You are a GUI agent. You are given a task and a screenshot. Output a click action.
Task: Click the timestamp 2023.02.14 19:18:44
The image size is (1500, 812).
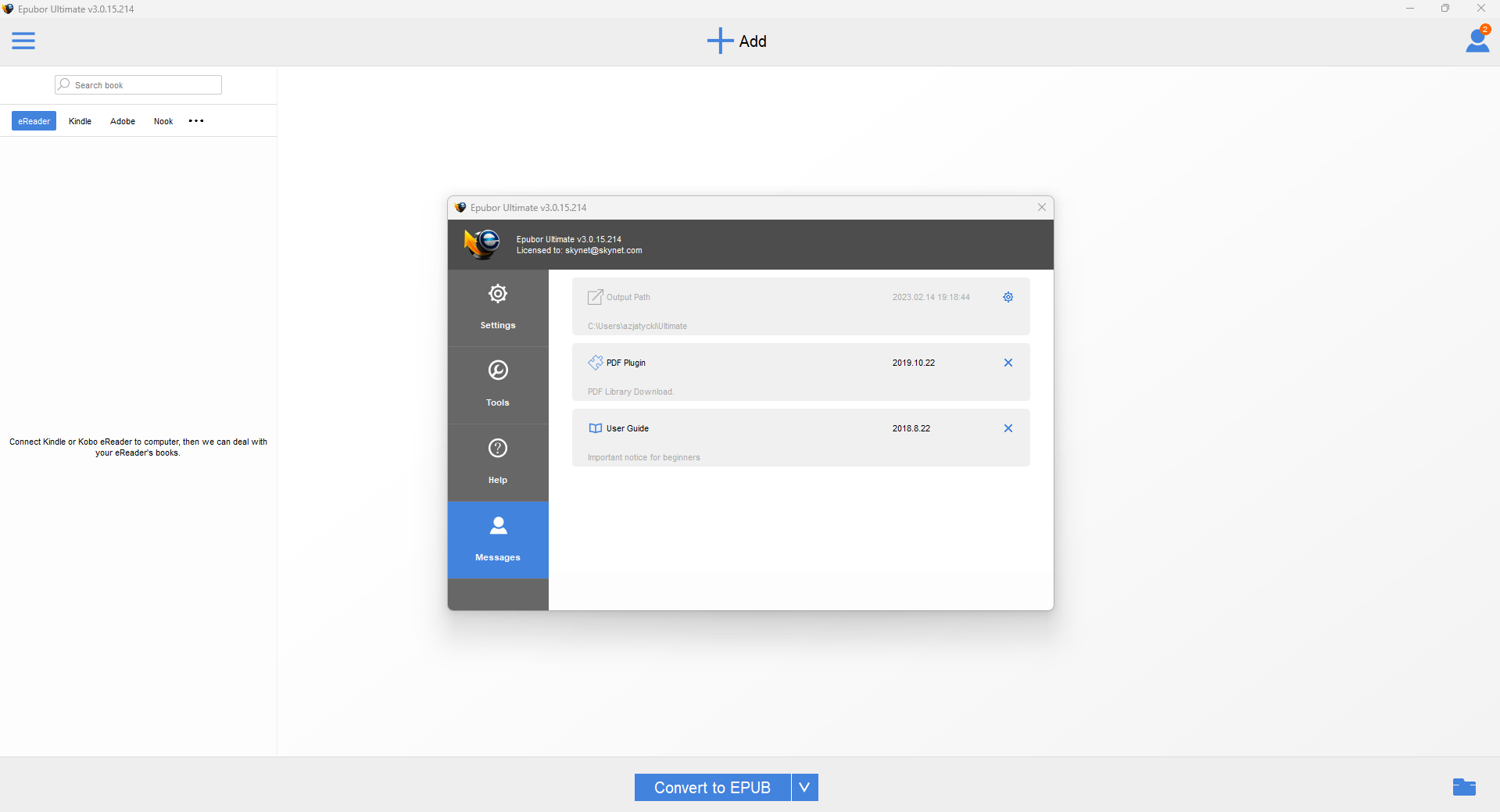(931, 297)
